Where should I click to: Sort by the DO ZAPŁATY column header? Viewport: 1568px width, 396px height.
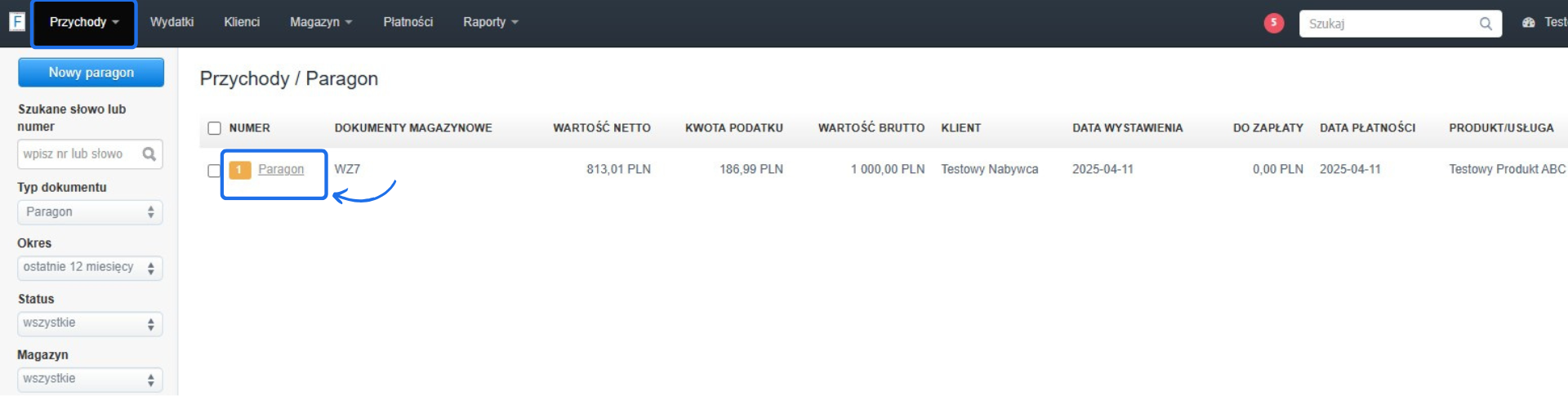click(1268, 128)
